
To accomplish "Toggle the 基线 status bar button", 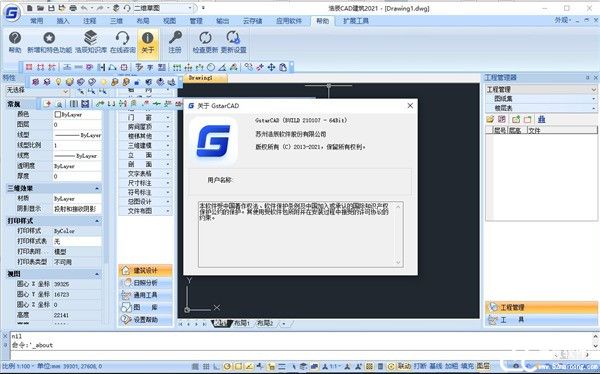I will click(x=436, y=366).
